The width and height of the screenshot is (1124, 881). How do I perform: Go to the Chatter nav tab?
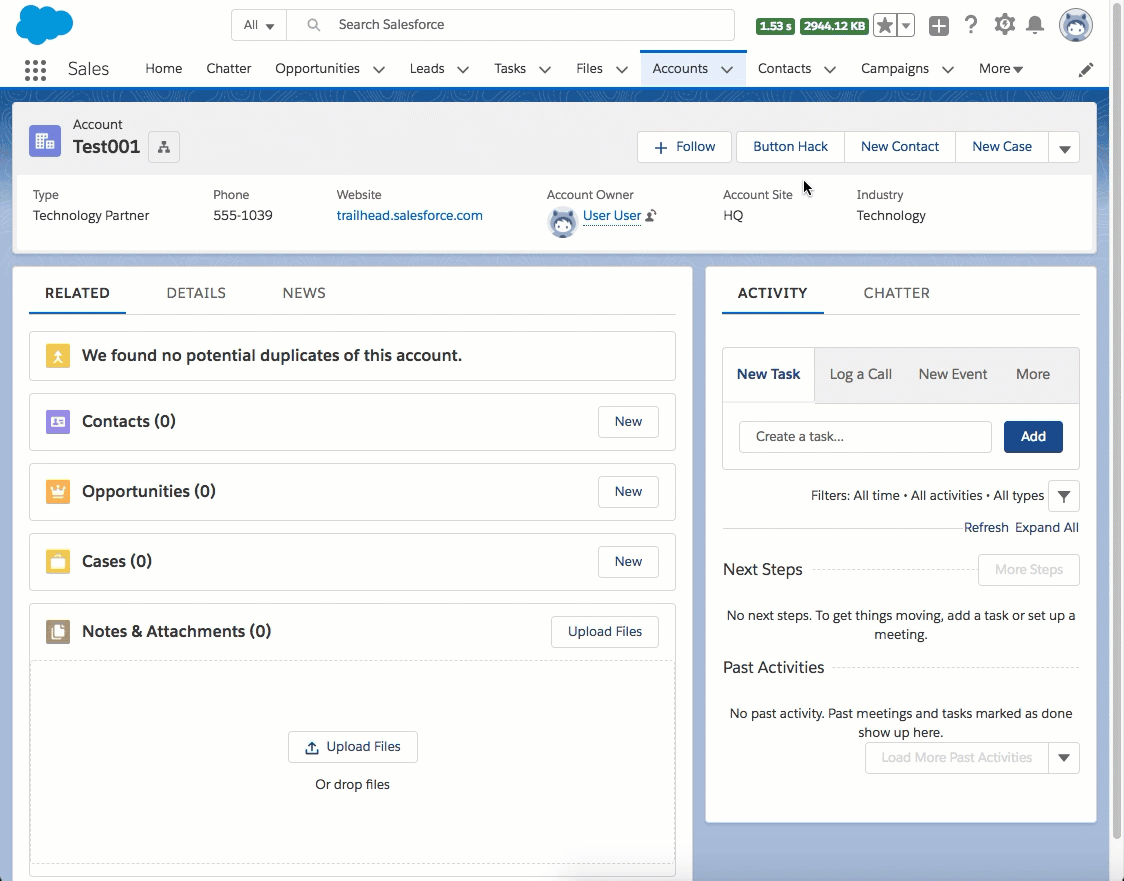pos(229,69)
